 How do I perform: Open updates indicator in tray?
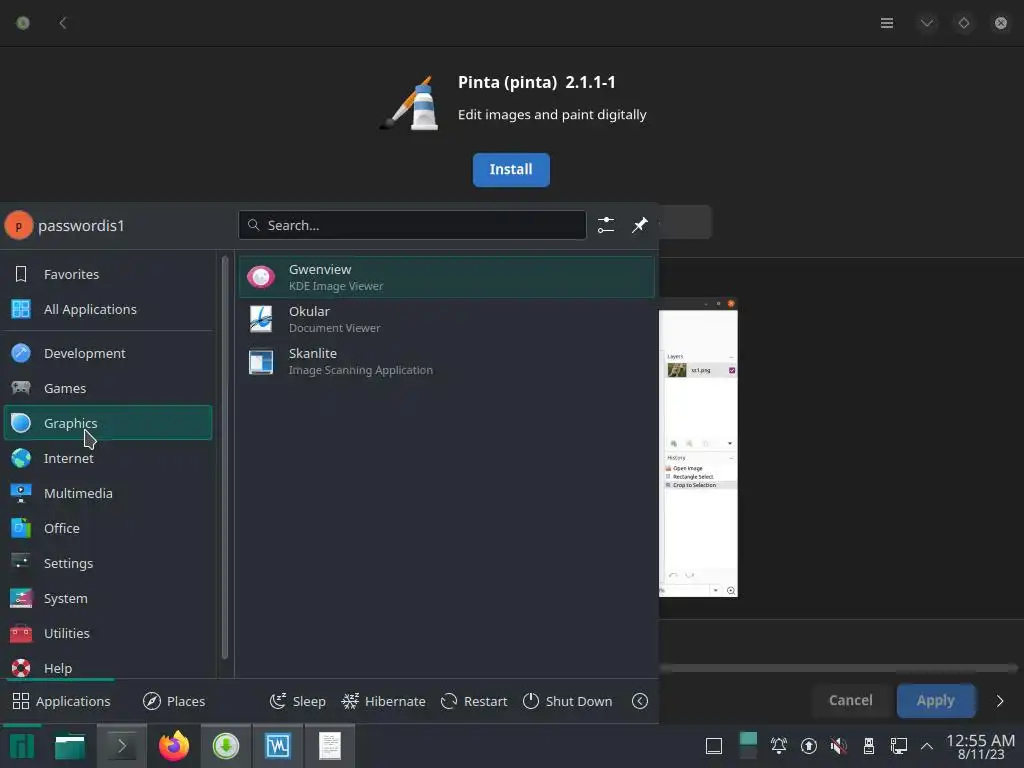tap(808, 746)
